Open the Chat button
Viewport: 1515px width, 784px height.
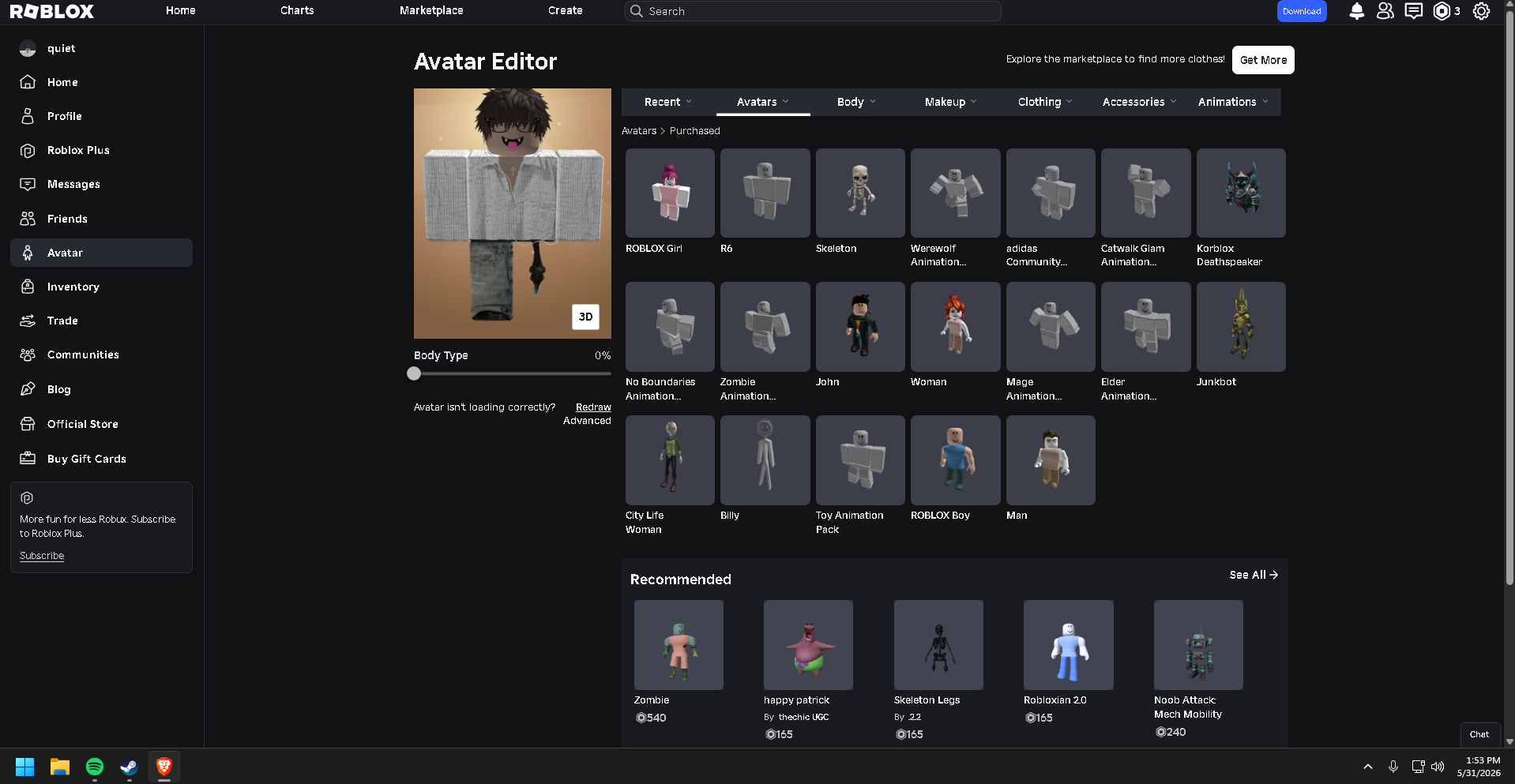[1479, 734]
